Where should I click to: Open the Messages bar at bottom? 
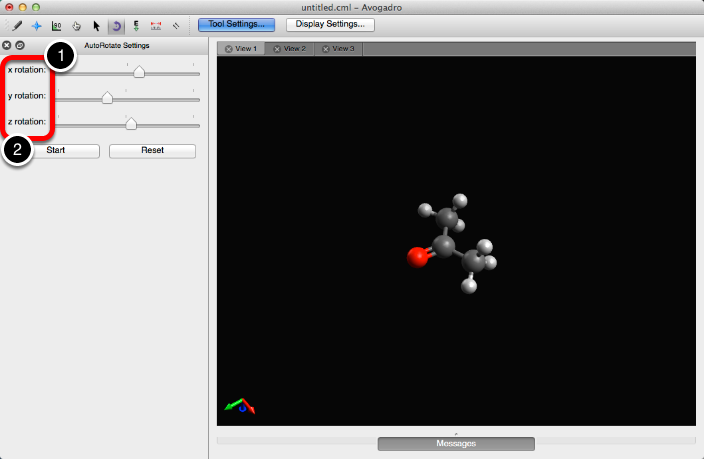[x=456, y=443]
